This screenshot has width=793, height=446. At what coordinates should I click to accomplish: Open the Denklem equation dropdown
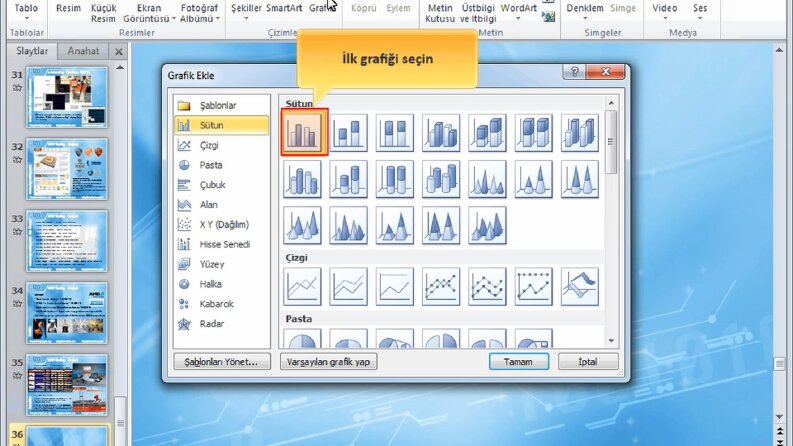tap(585, 12)
